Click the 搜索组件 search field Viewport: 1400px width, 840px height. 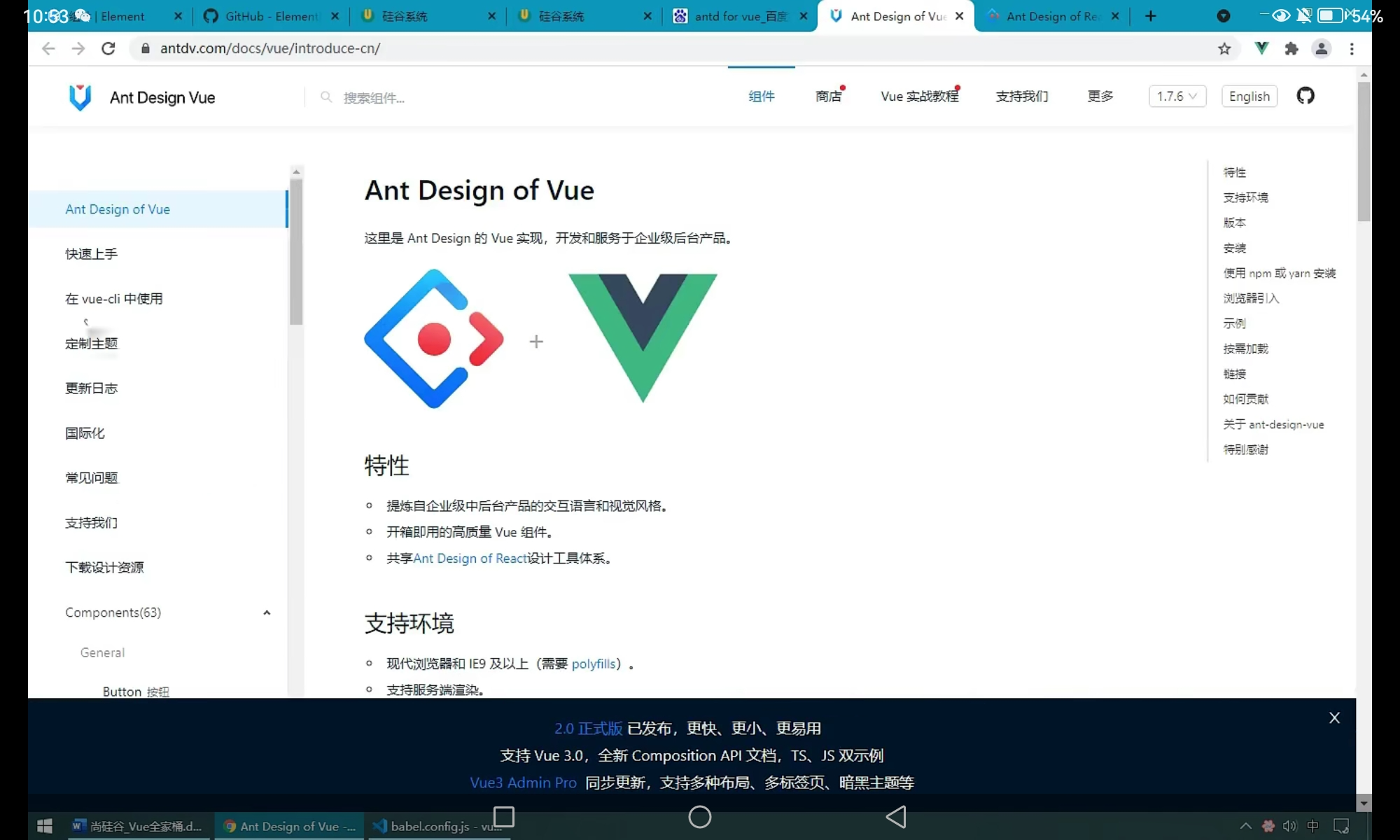click(x=374, y=98)
